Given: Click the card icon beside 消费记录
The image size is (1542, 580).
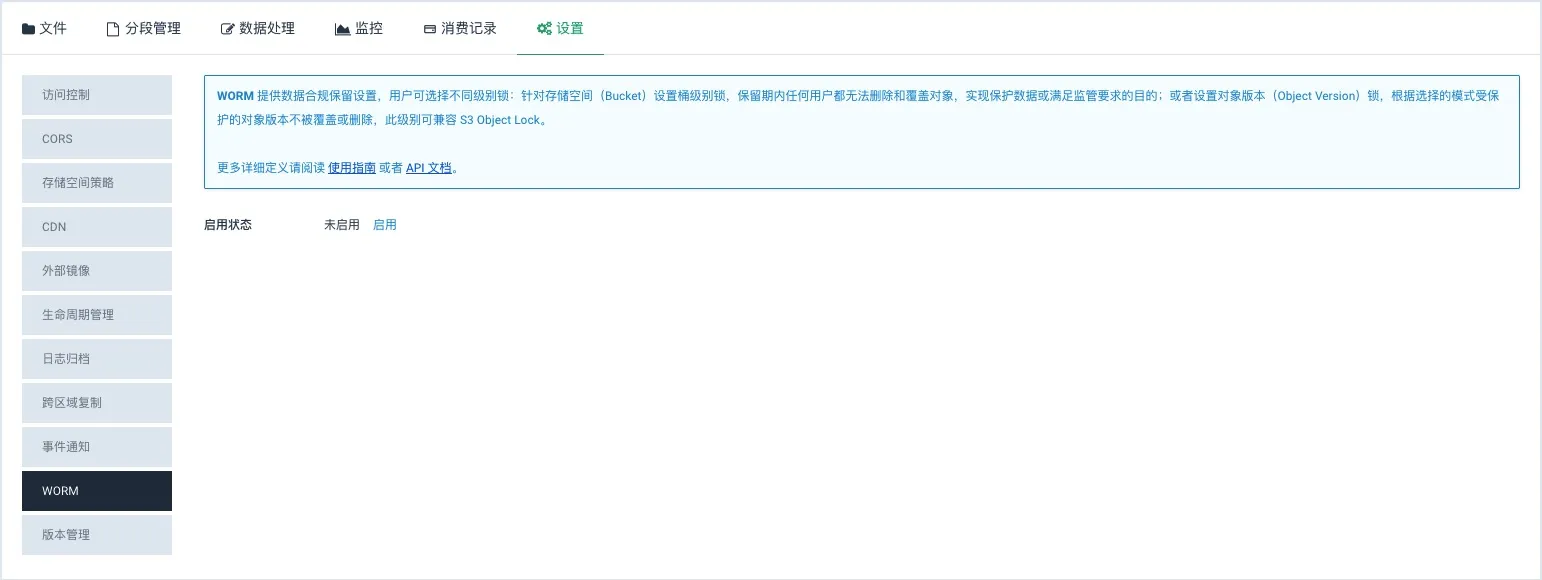Looking at the screenshot, I should [x=429, y=29].
